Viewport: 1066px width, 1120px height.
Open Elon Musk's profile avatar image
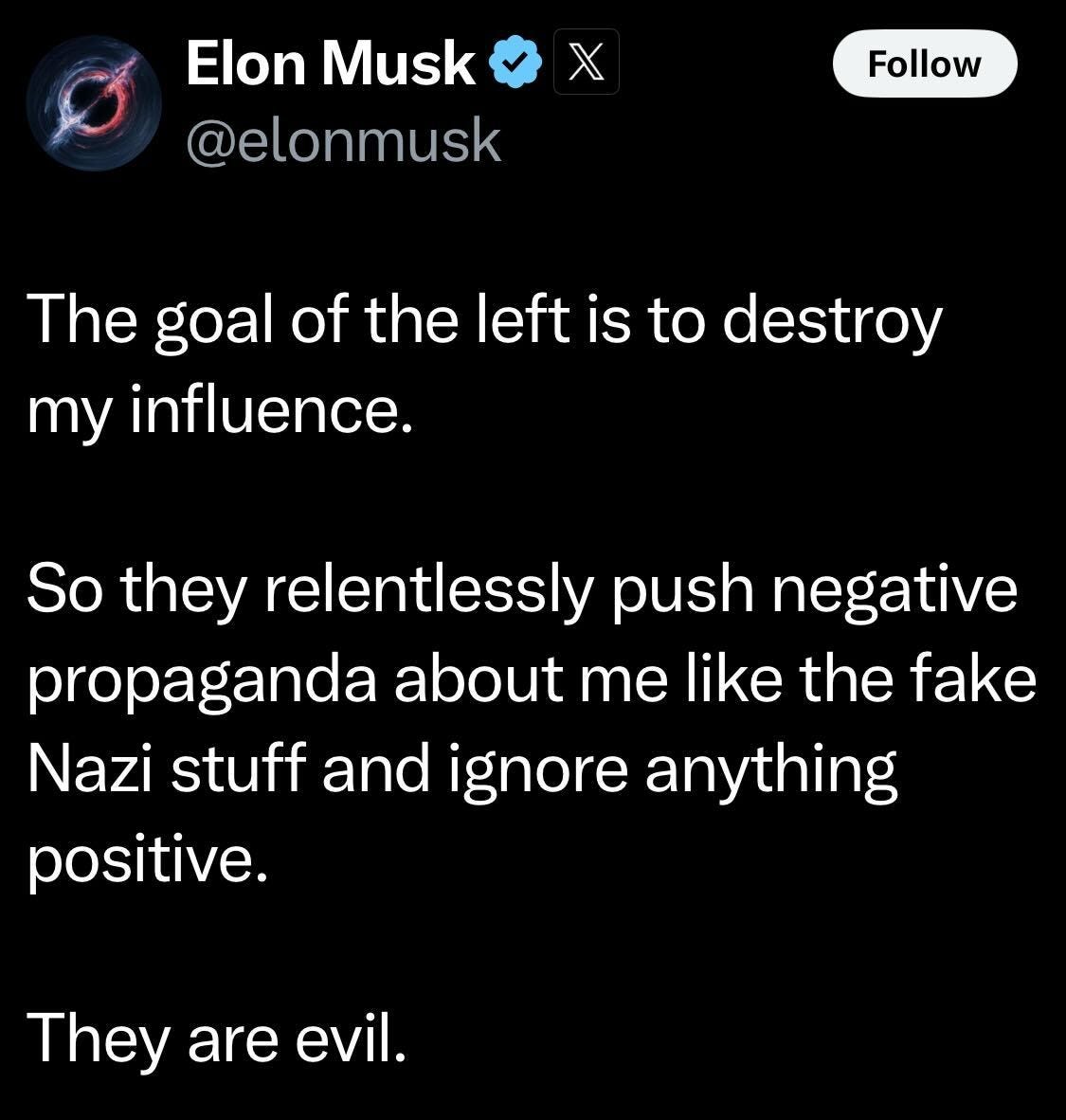[94, 103]
